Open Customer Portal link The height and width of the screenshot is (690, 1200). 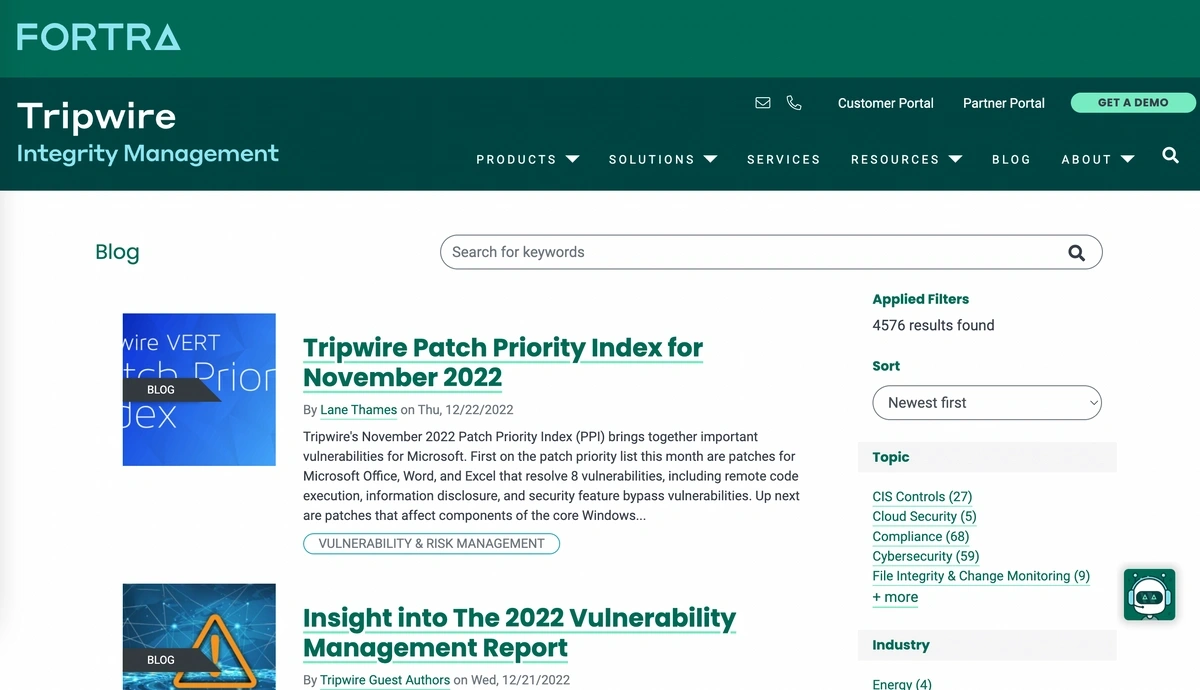(885, 103)
